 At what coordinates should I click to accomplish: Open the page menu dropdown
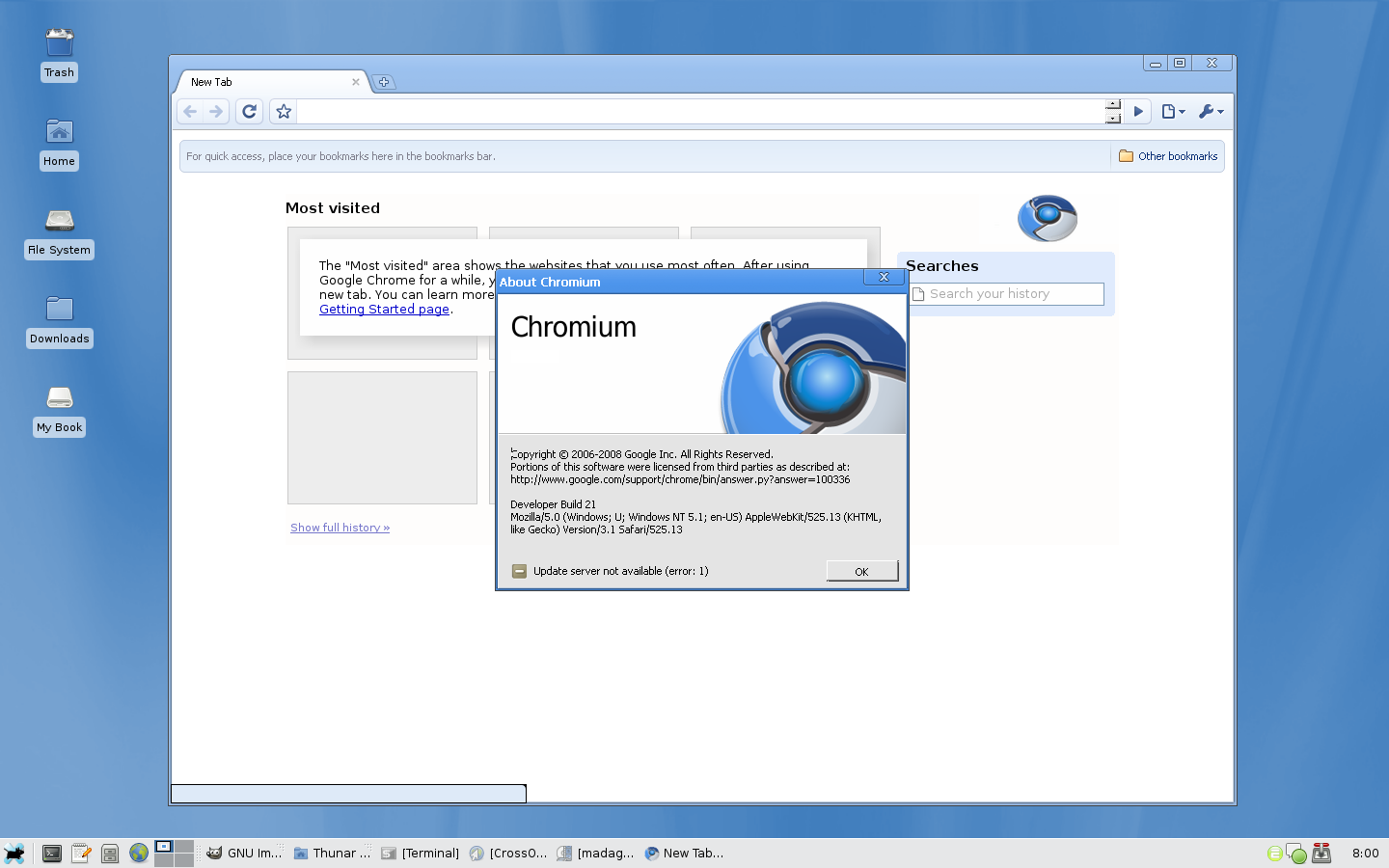pyautogui.click(x=1173, y=112)
